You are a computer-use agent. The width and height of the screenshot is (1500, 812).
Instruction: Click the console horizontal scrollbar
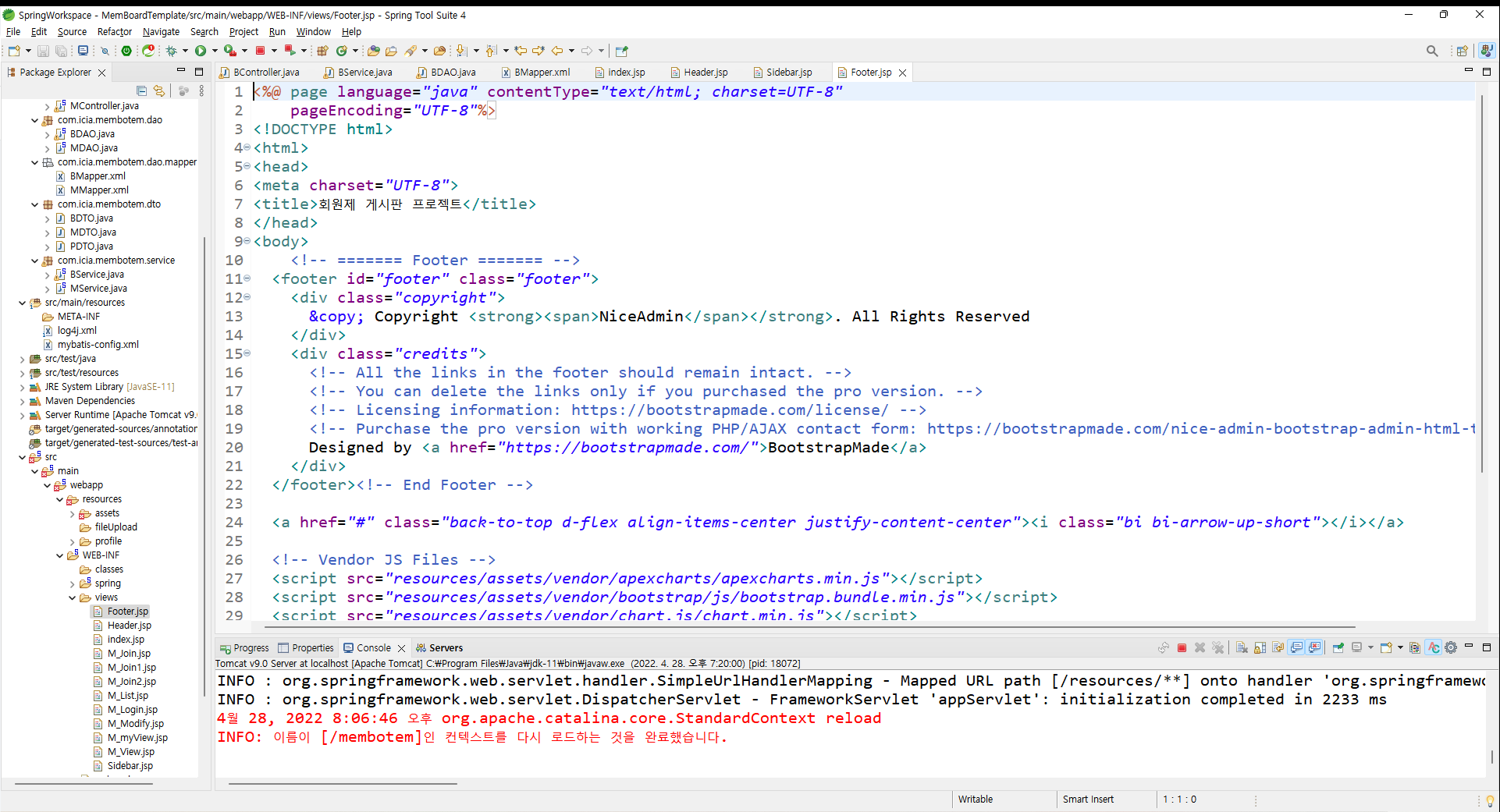343,783
